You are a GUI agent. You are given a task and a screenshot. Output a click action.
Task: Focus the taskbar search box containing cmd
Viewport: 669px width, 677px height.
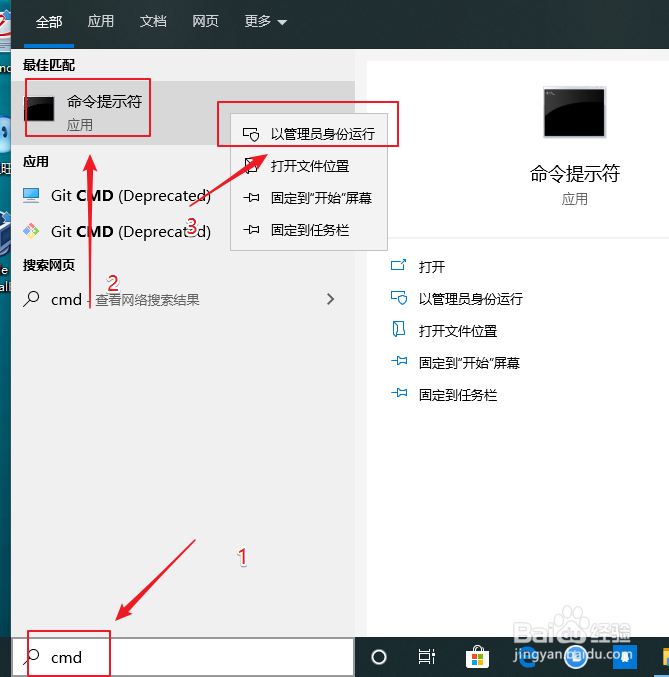click(183, 657)
